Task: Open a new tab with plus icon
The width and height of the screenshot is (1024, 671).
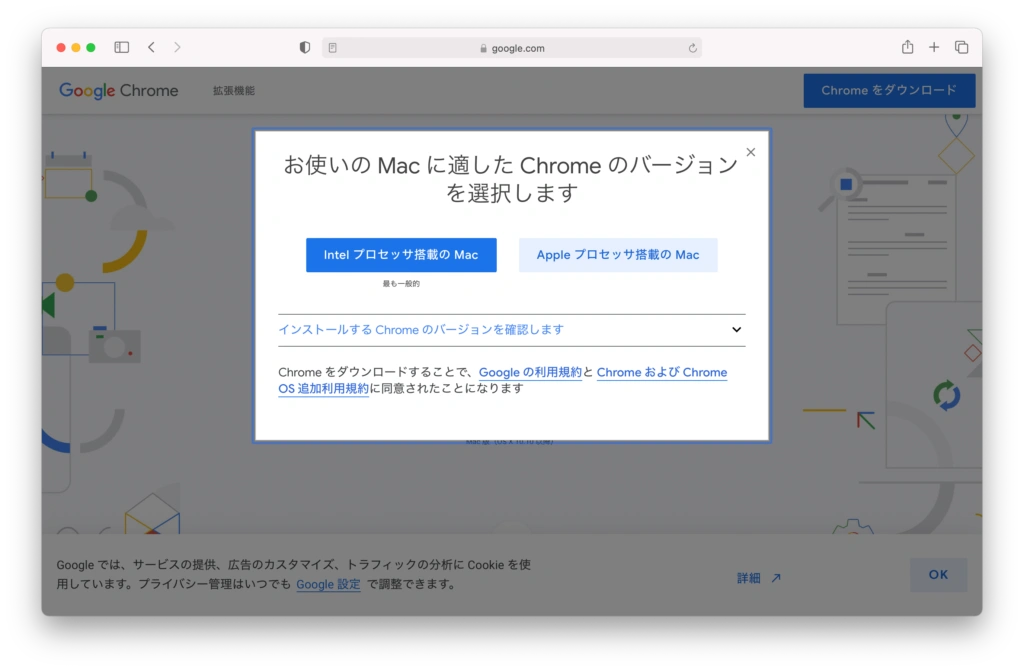Action: (x=934, y=47)
